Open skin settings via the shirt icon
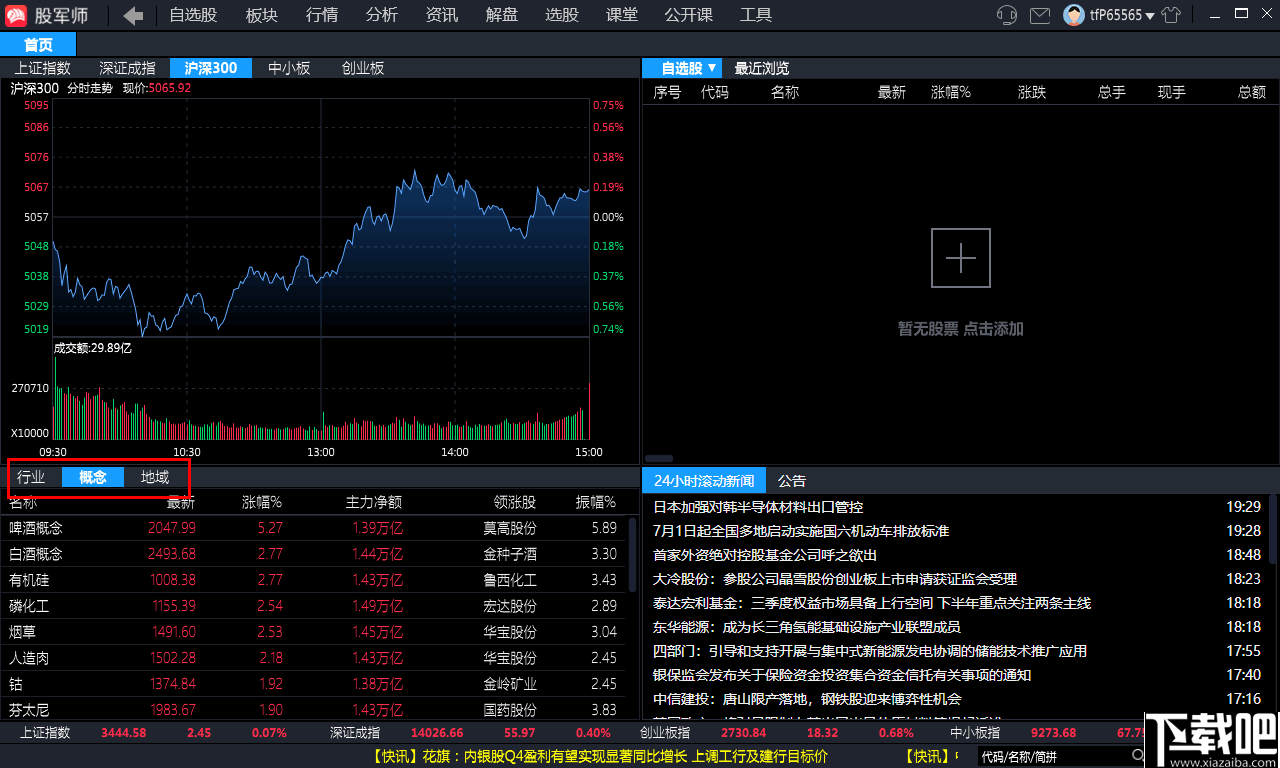This screenshot has height=768, width=1280. click(1171, 15)
